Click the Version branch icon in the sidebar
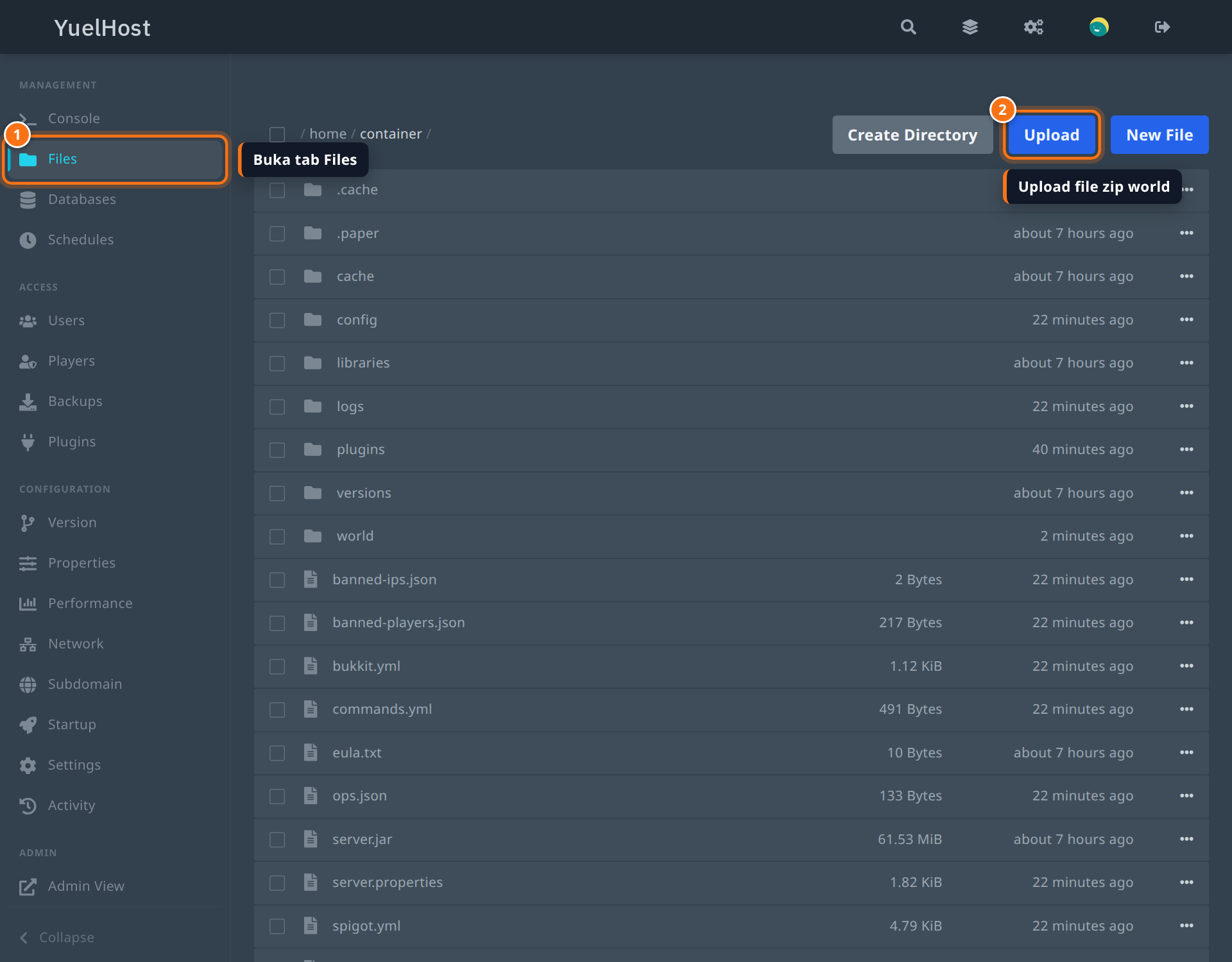This screenshot has width=1232, height=962. pos(28,523)
